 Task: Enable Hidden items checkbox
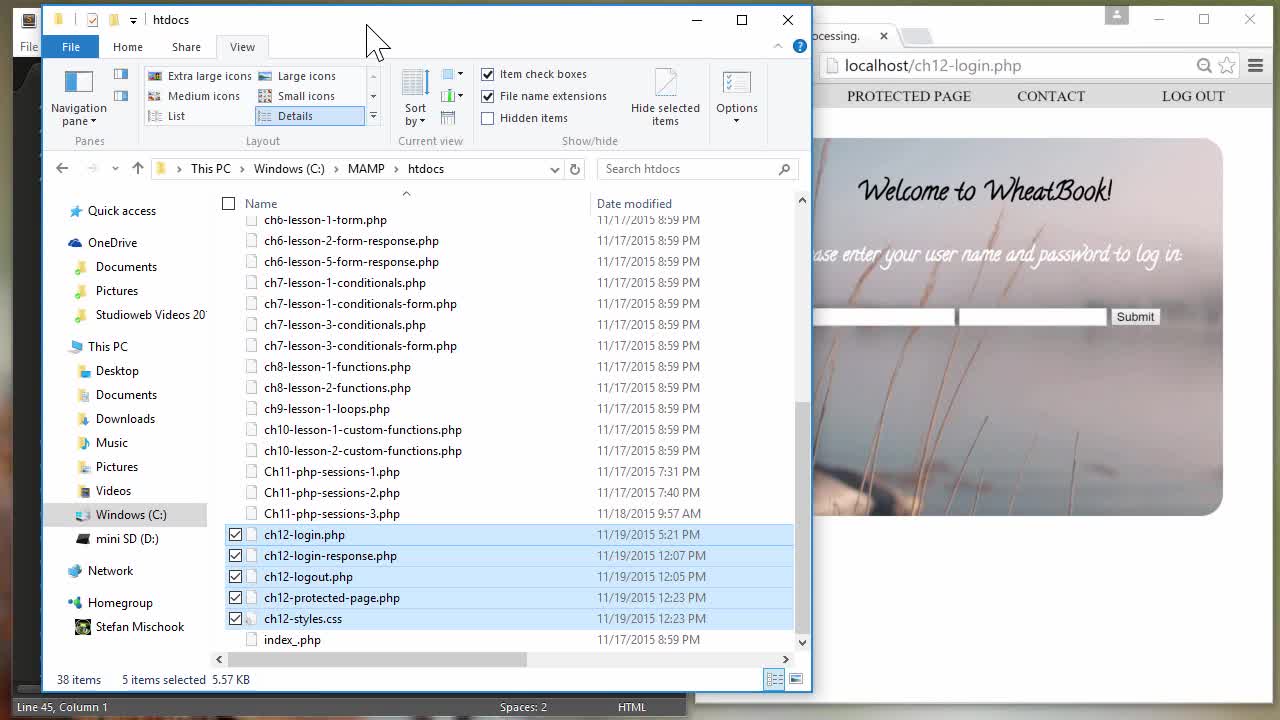click(488, 118)
